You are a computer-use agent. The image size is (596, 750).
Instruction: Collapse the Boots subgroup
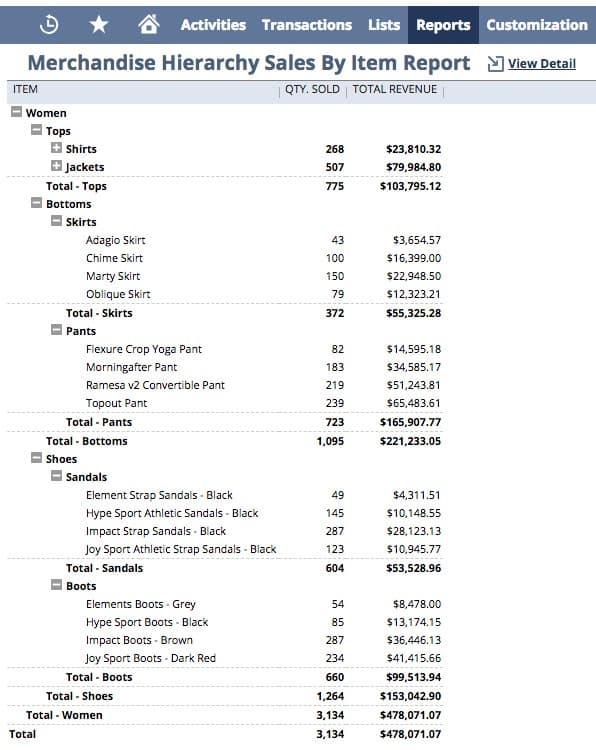(x=56, y=585)
